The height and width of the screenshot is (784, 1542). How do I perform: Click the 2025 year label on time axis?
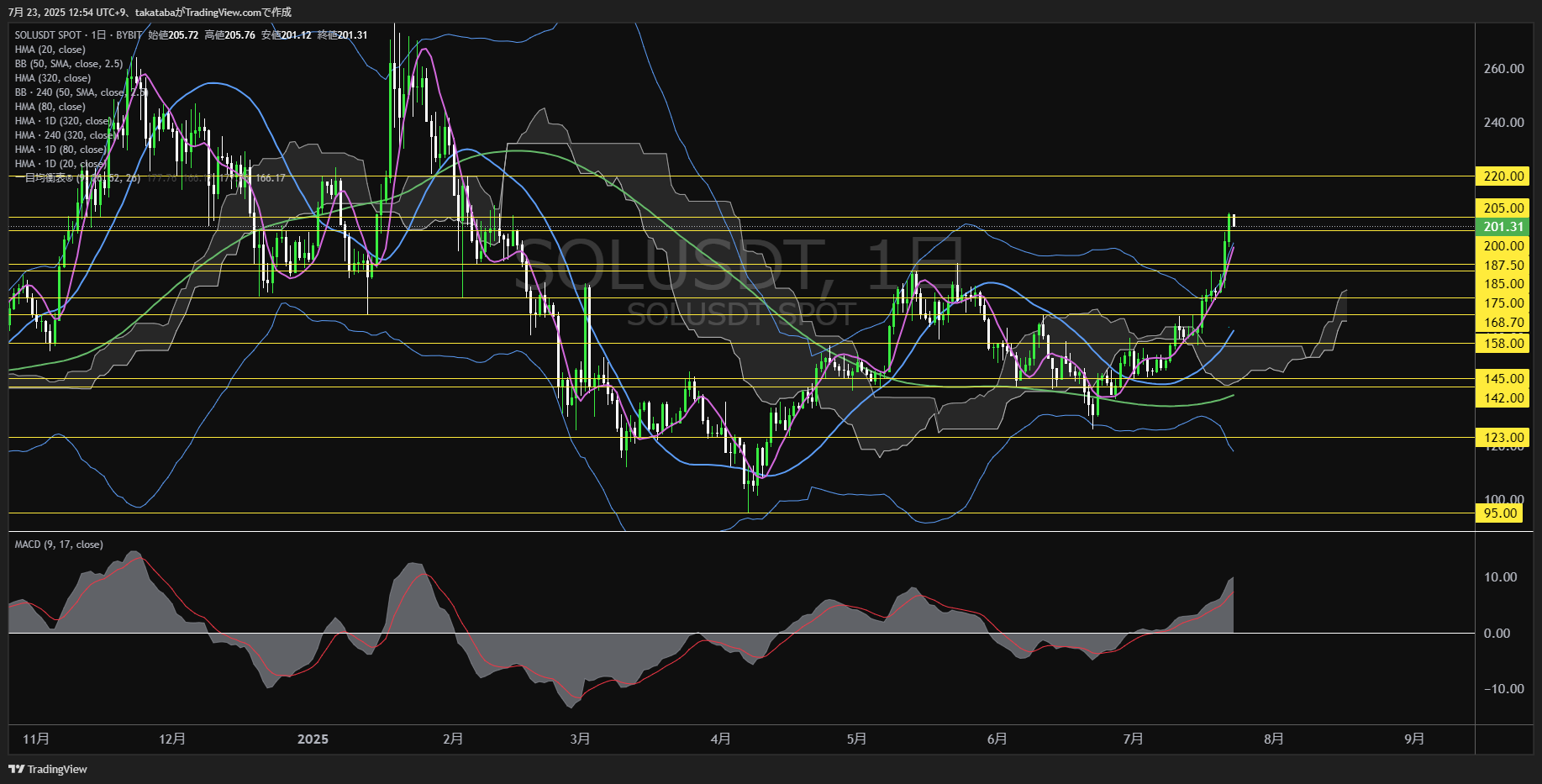(x=313, y=739)
